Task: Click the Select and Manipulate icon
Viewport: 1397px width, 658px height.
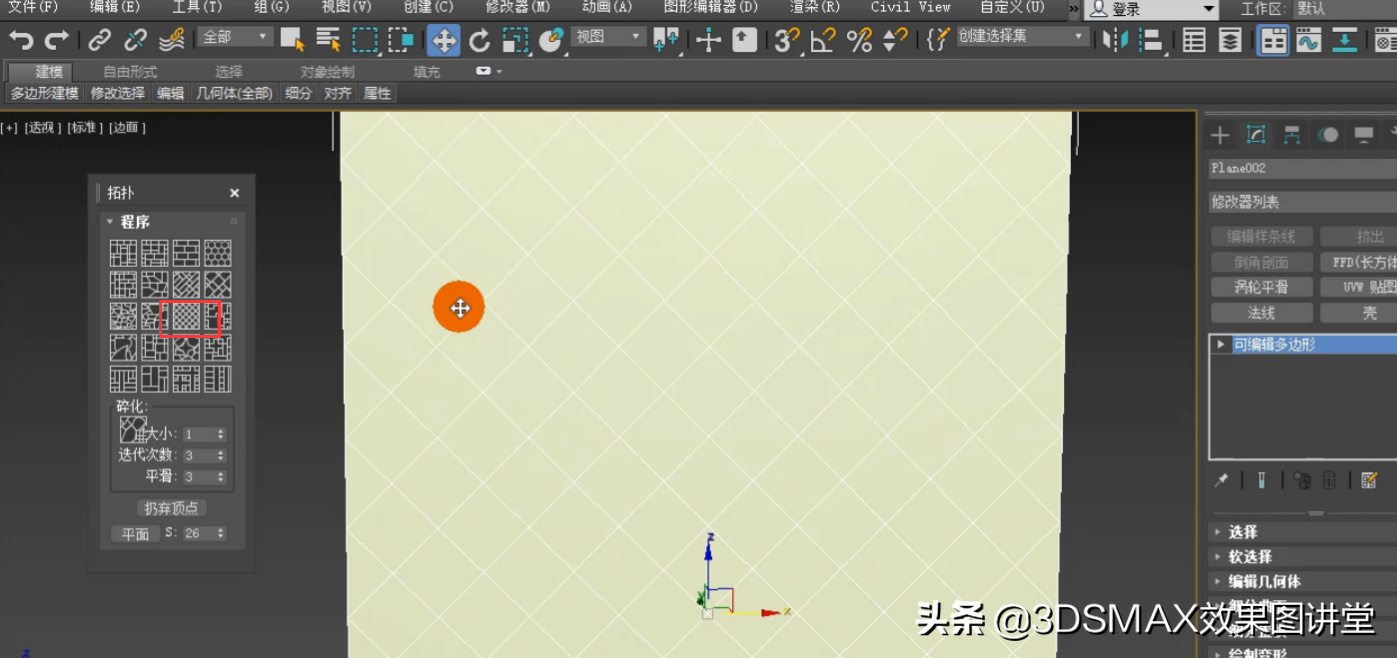Action: pos(709,40)
